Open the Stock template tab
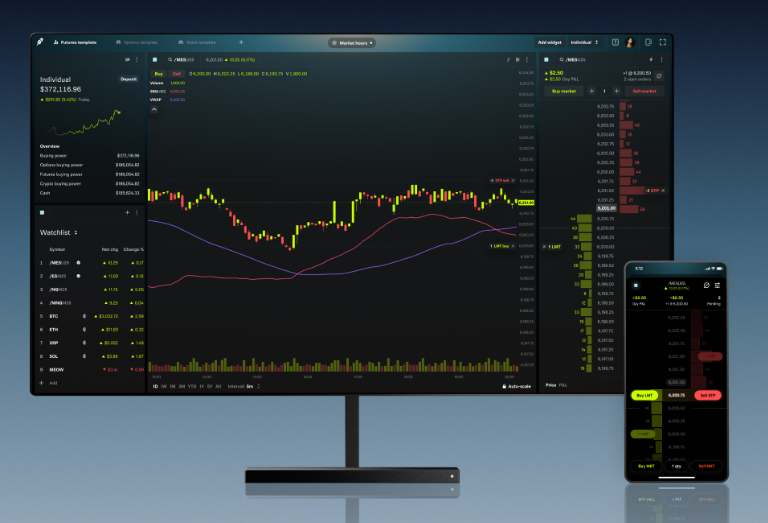Viewport: 768px width, 523px height. click(197, 43)
